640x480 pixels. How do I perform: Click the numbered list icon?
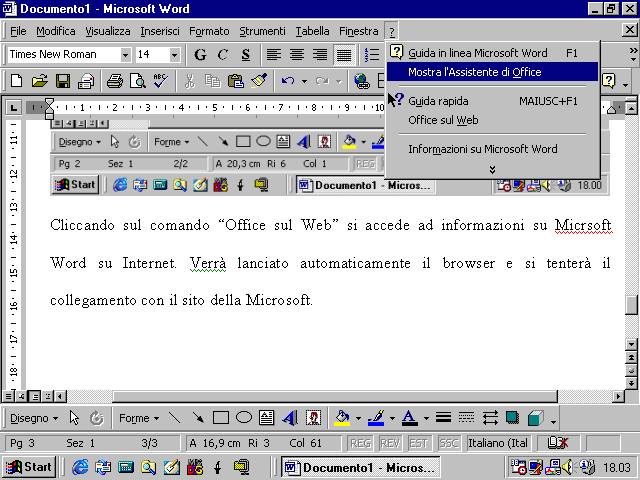[x=372, y=54]
